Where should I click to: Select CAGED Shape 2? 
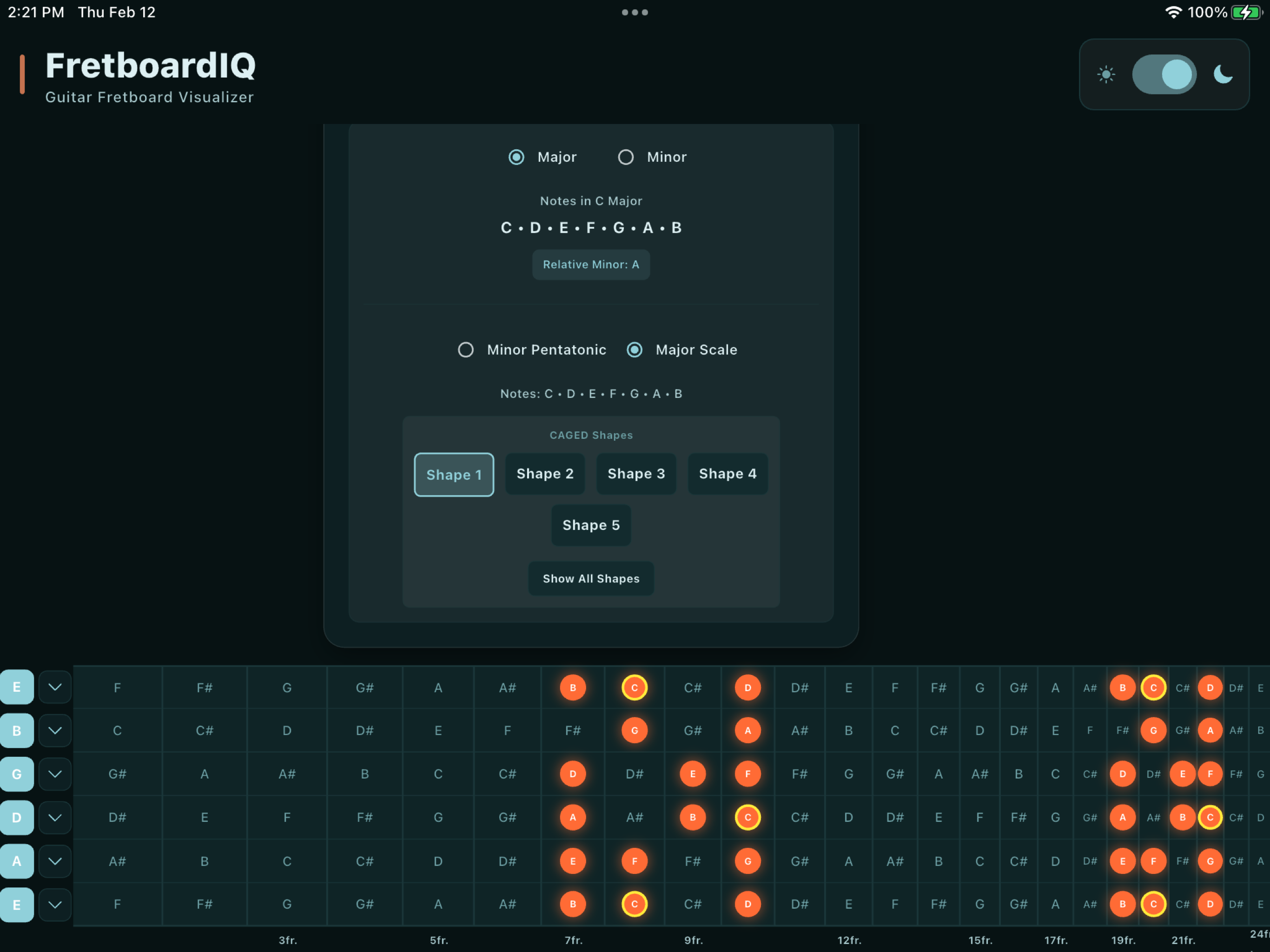545,474
